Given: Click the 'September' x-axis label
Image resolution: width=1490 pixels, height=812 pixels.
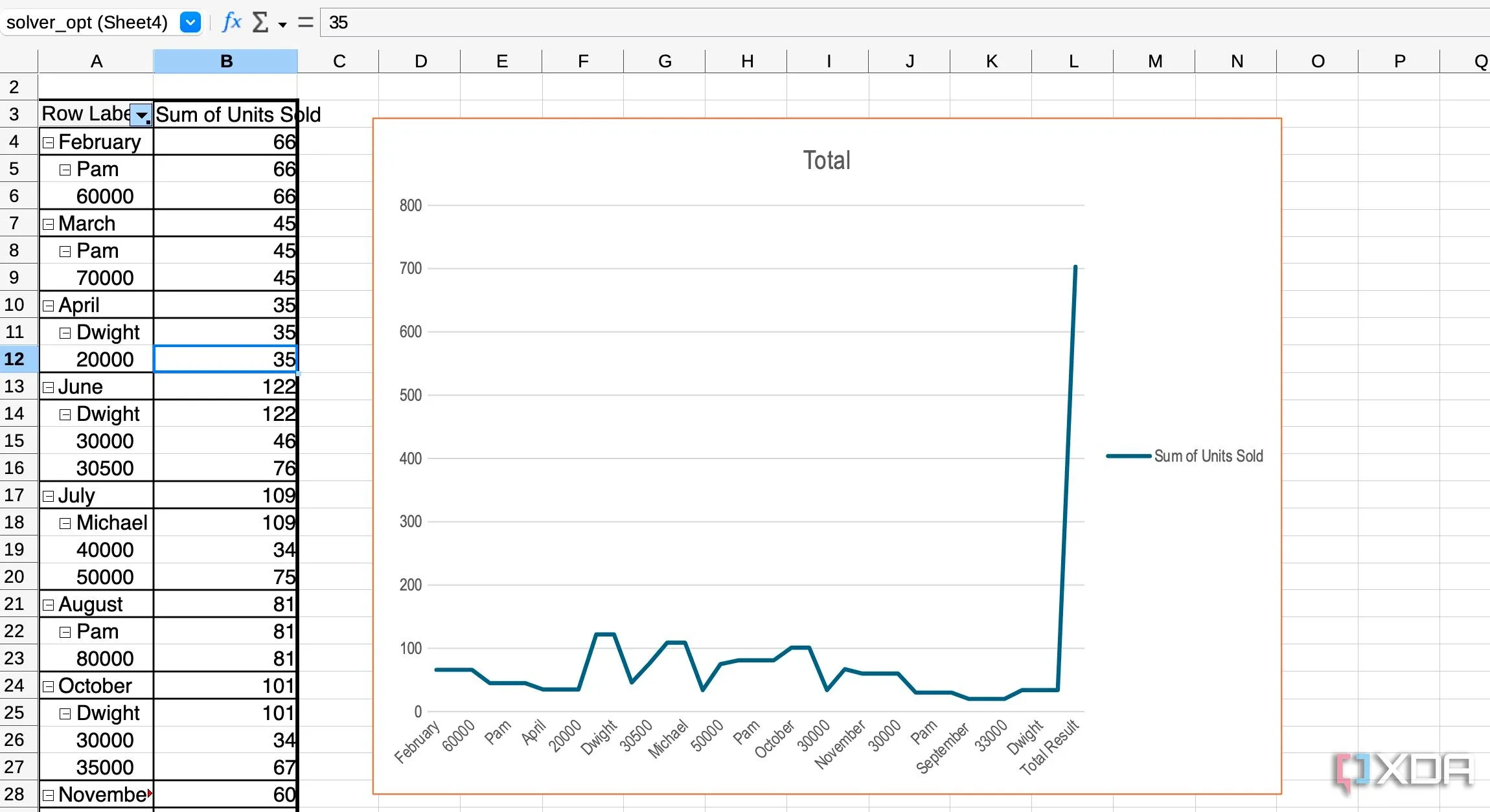Looking at the screenshot, I should pyautogui.click(x=943, y=748).
